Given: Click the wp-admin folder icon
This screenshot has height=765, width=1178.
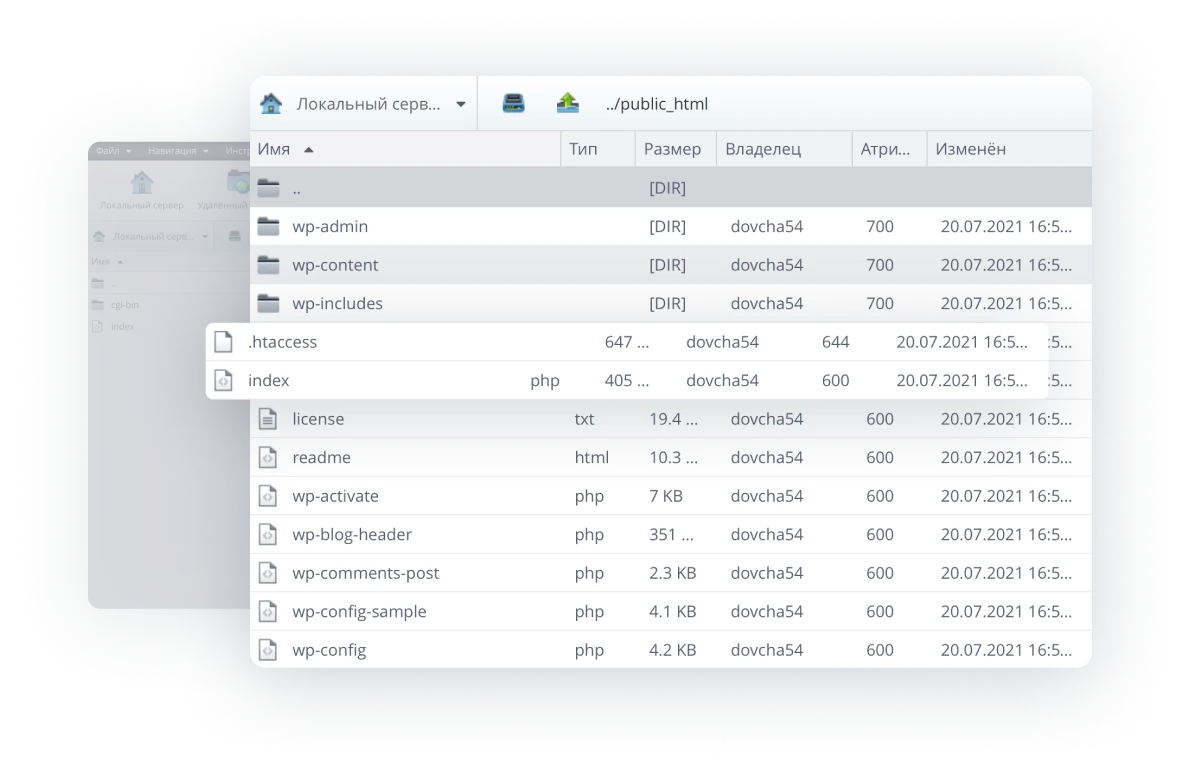Looking at the screenshot, I should [268, 226].
